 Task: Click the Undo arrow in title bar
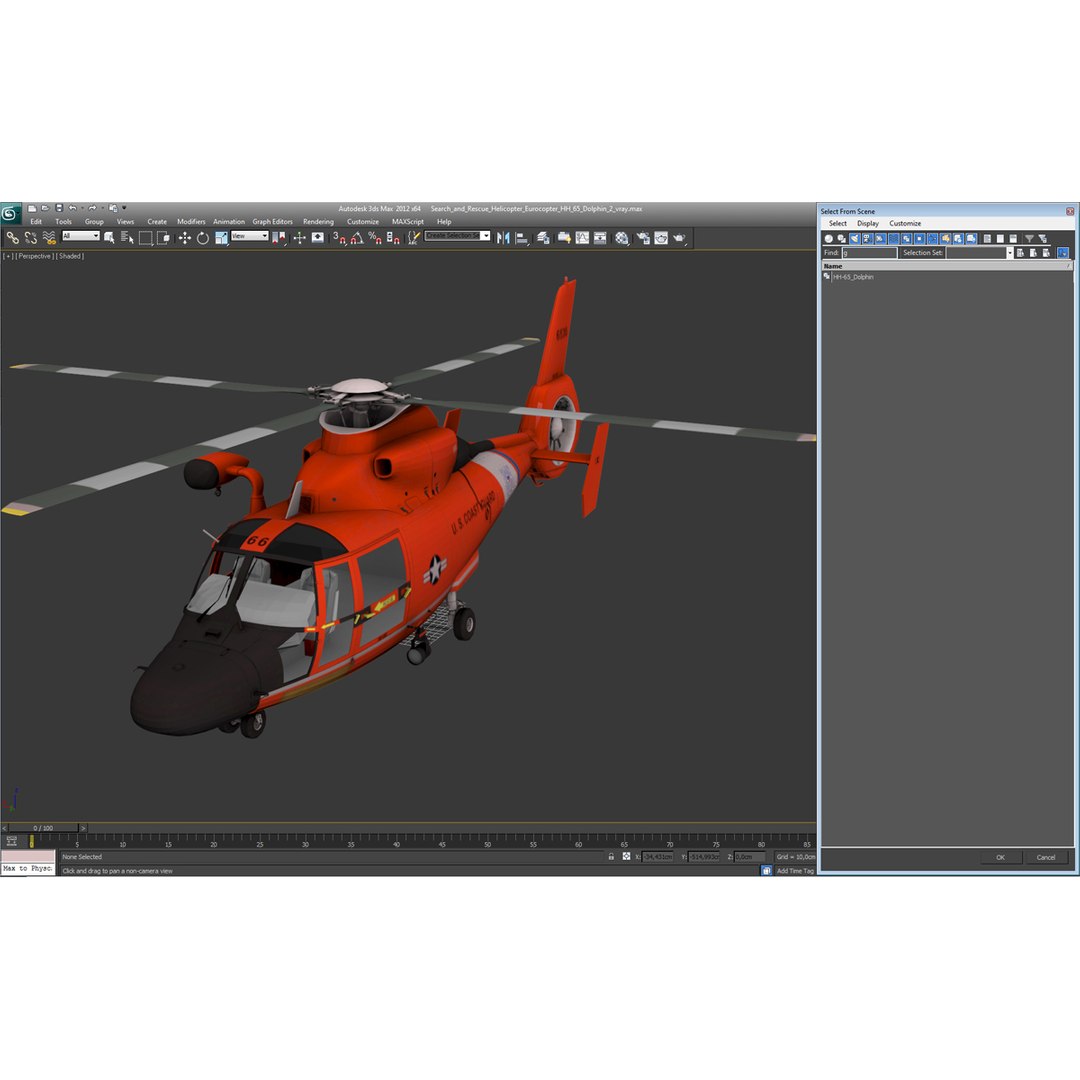tap(72, 207)
